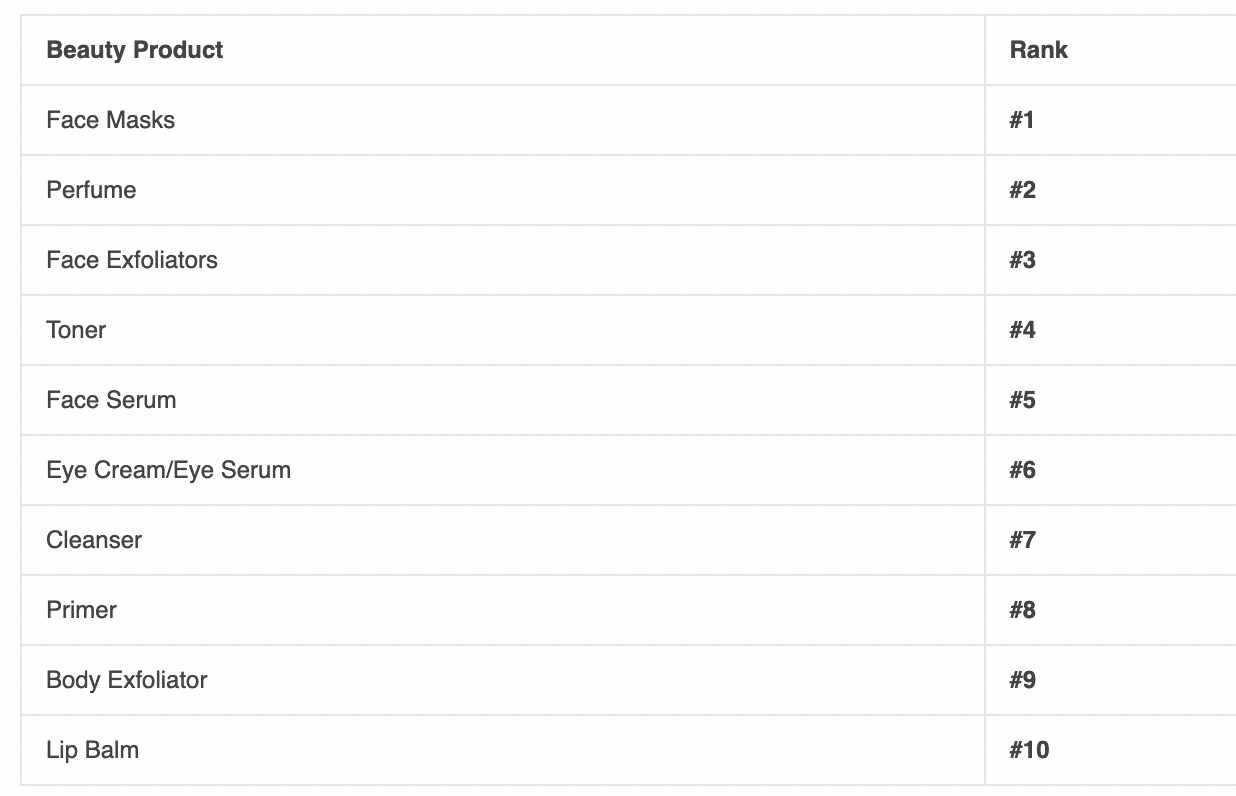Click the Body Exfoliator entry
Viewport: 1236px width, 796px height.
tap(127, 680)
